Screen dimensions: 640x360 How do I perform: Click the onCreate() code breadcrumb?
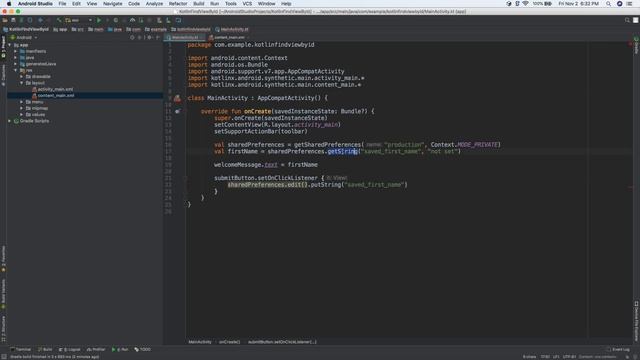tap(229, 342)
